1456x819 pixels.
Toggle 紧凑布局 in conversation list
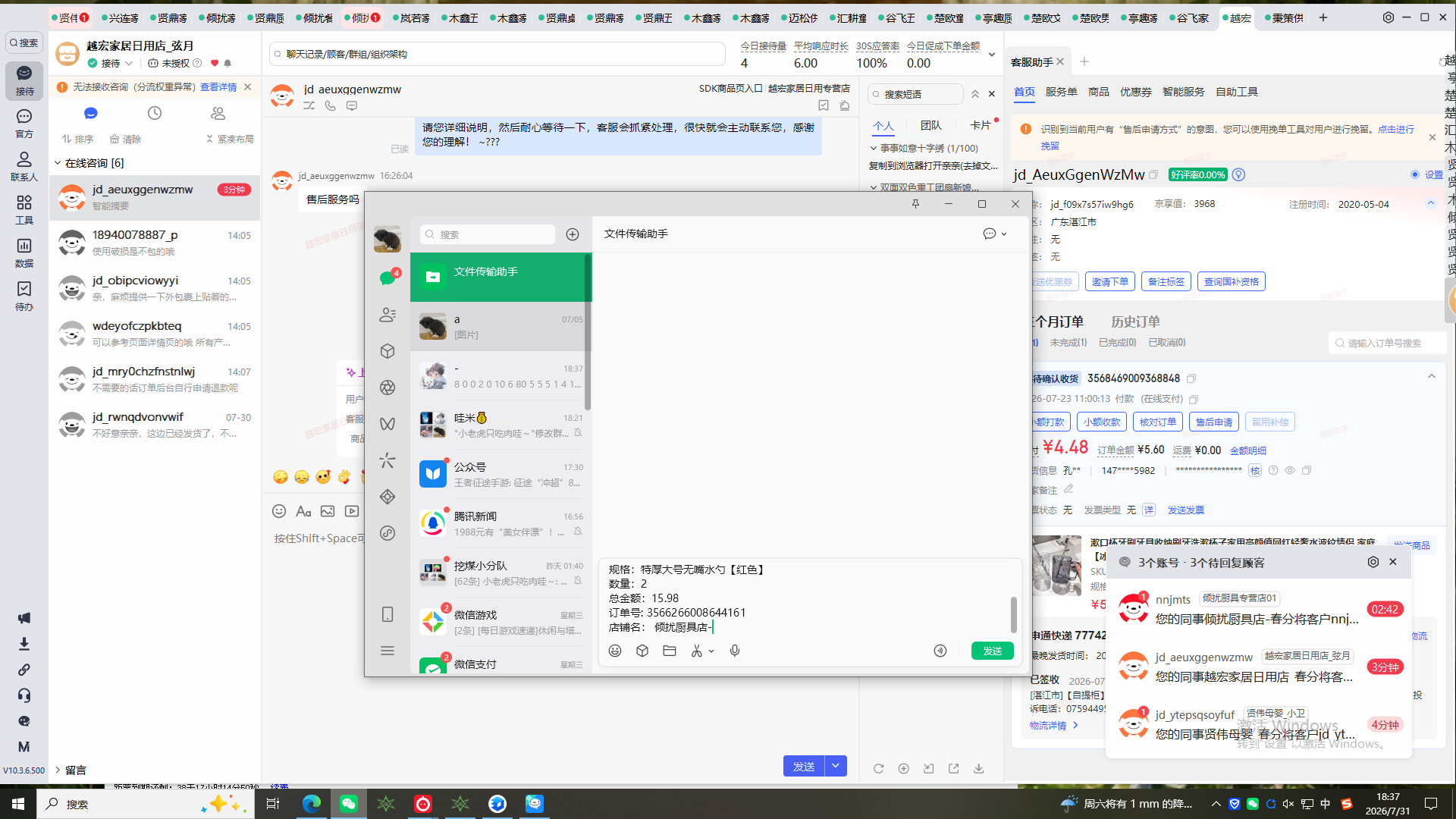click(230, 139)
